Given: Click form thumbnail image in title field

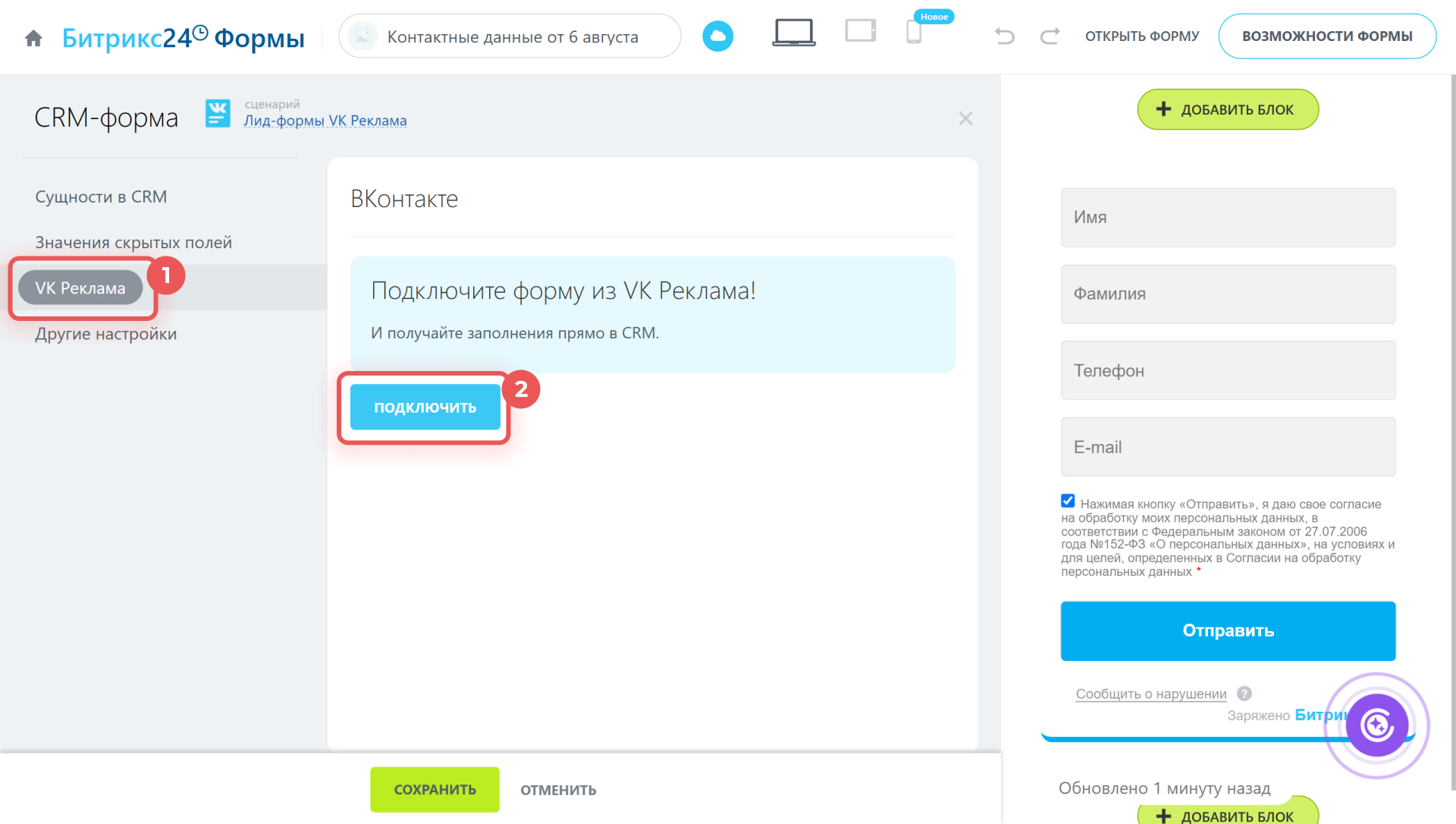Looking at the screenshot, I should tap(363, 36).
